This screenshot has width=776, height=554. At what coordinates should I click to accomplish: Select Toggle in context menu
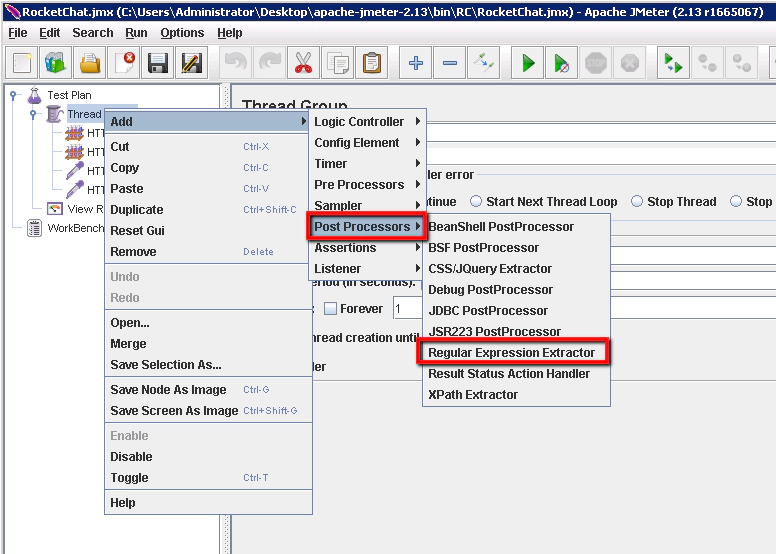pyautogui.click(x=208, y=478)
